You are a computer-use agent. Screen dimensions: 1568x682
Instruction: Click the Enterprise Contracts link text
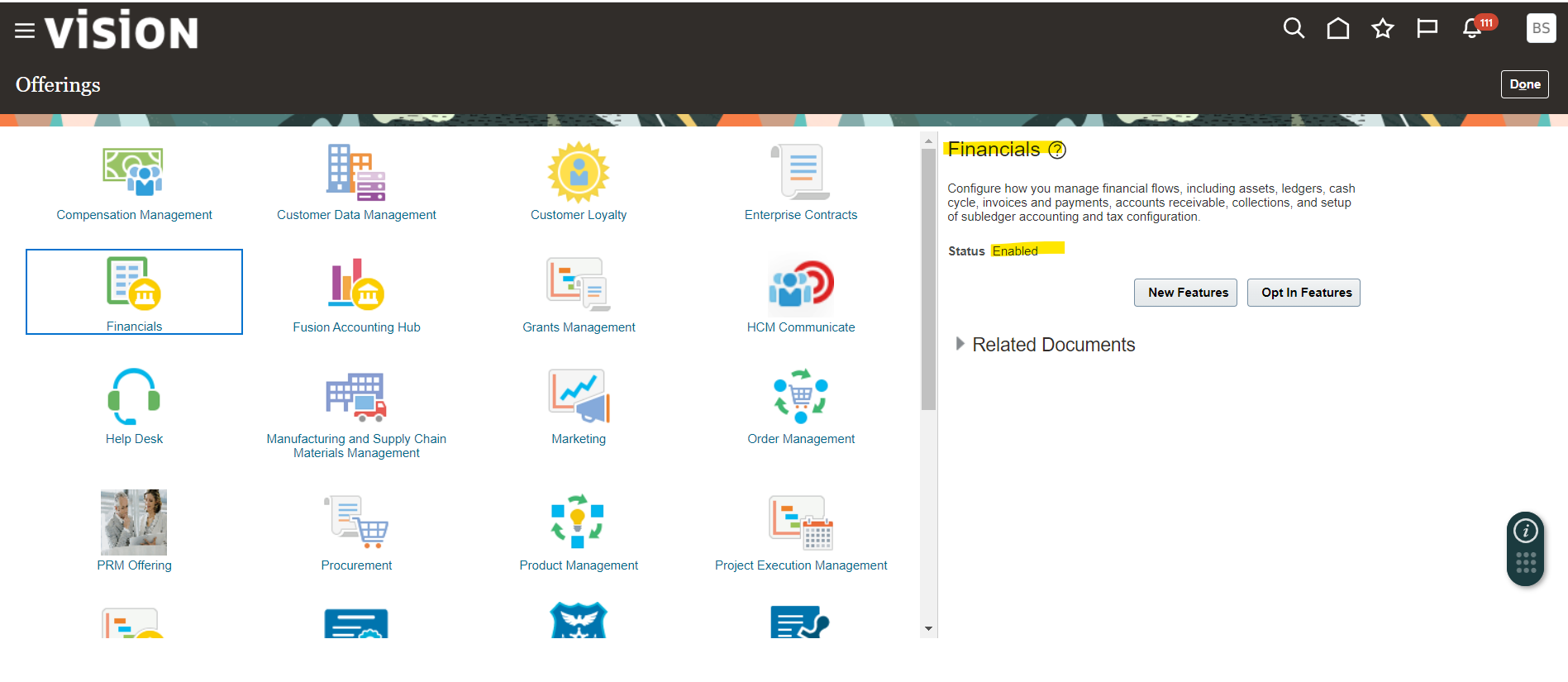pyautogui.click(x=801, y=215)
